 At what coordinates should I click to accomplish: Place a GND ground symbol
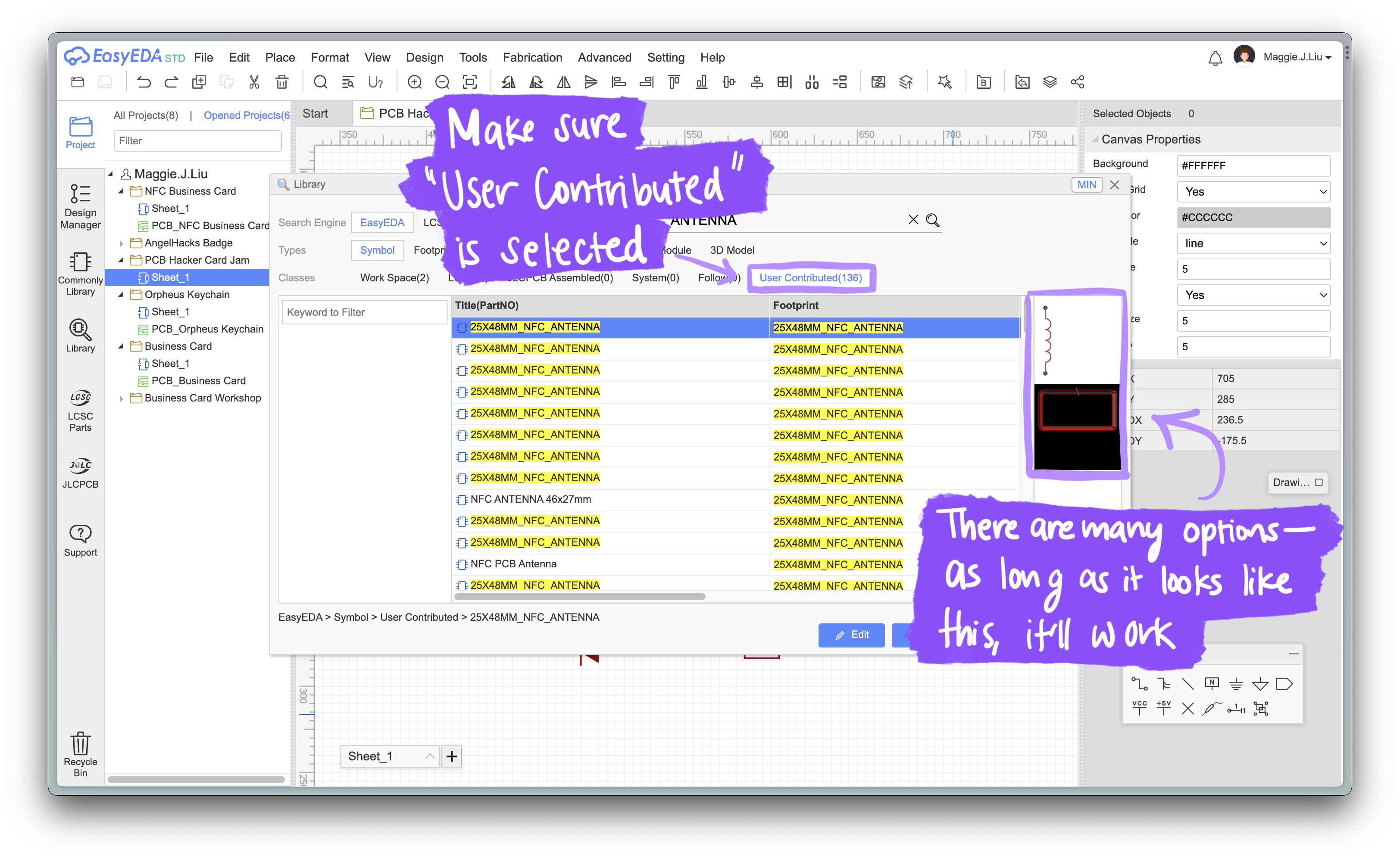[1236, 684]
